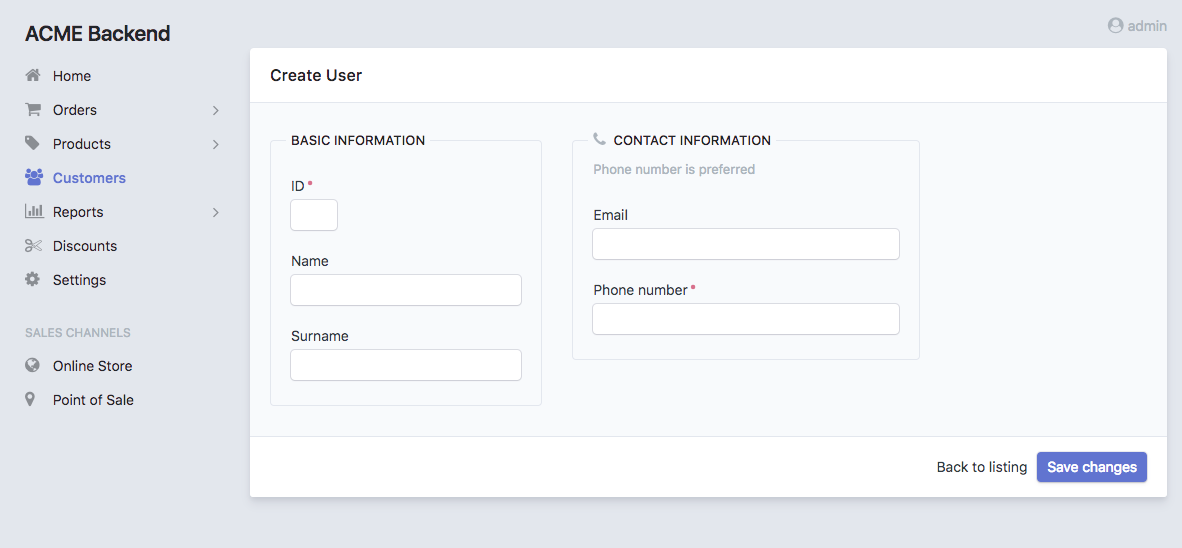Click the admin user avatar icon

[1115, 26]
